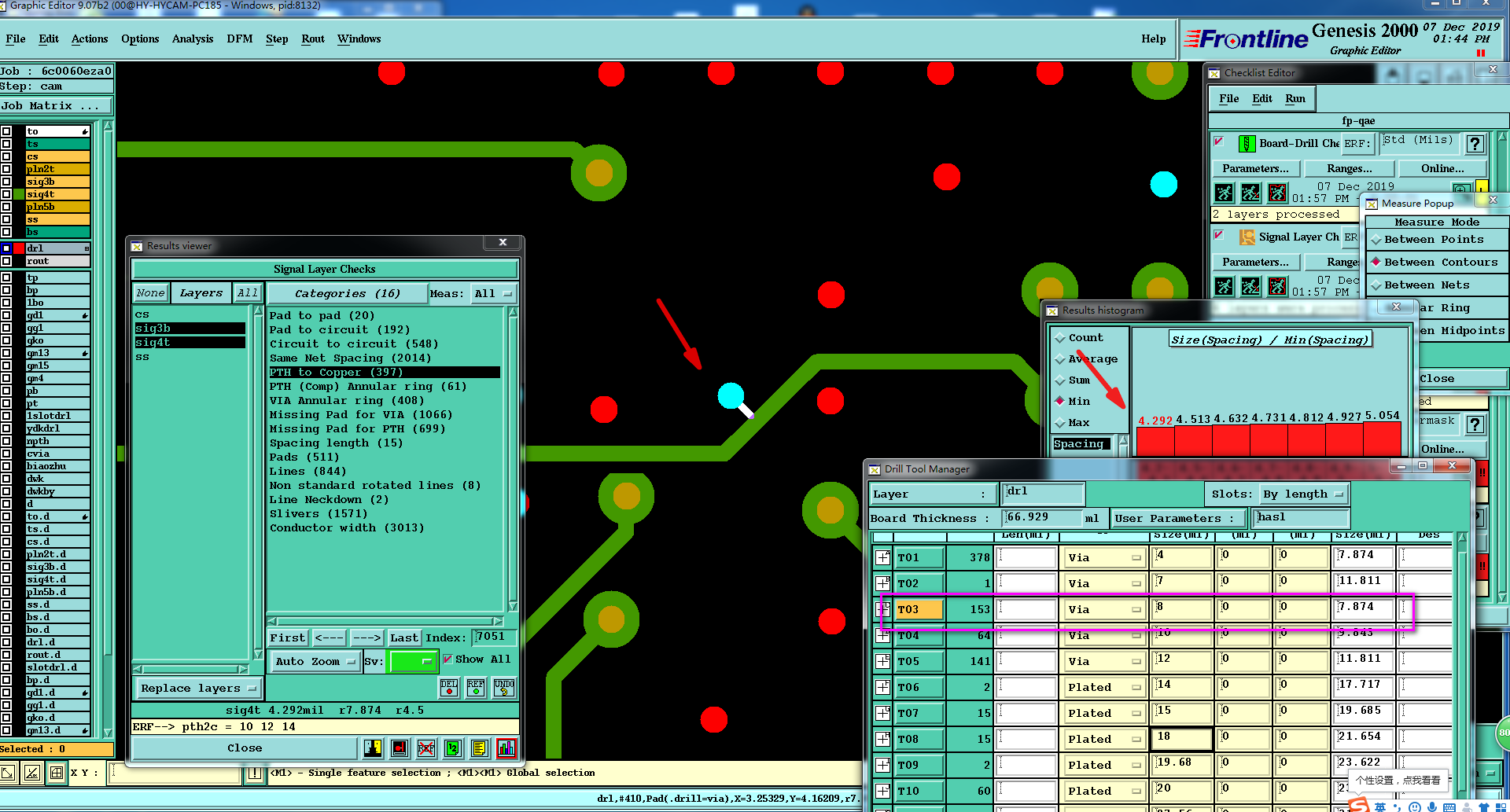Click the black-yellow contrast icon beside Close

tap(373, 748)
